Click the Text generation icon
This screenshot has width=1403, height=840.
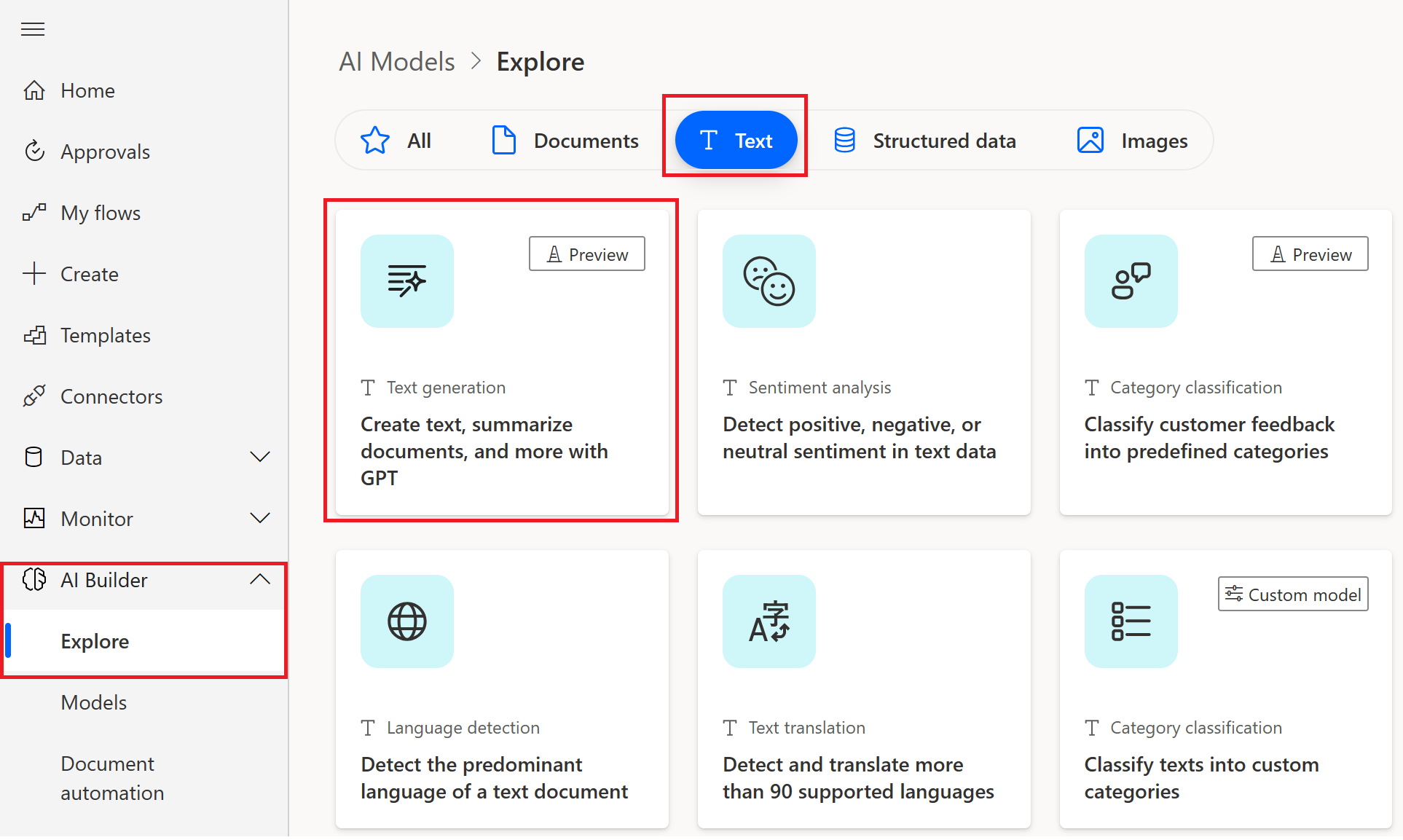click(406, 281)
